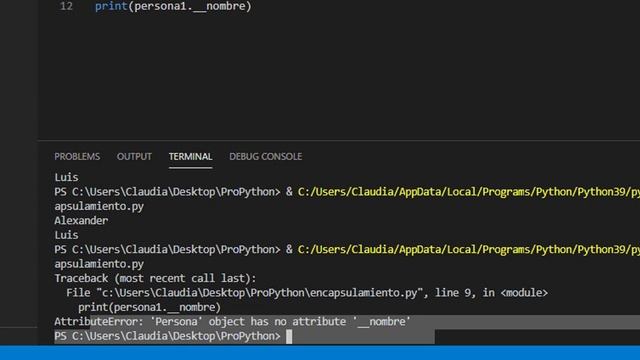Click the traceback file path encapsulamiento.py line 9
This screenshot has height=360, width=640.
pyautogui.click(x=307, y=293)
